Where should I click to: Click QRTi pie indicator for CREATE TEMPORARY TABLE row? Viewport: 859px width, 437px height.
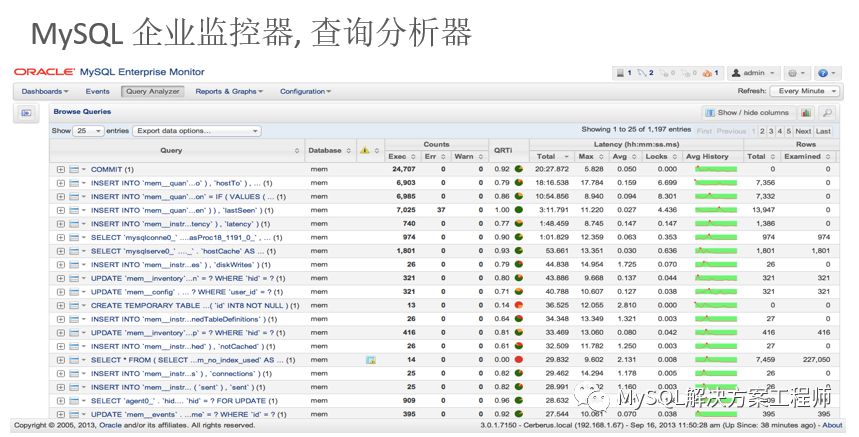pos(518,305)
